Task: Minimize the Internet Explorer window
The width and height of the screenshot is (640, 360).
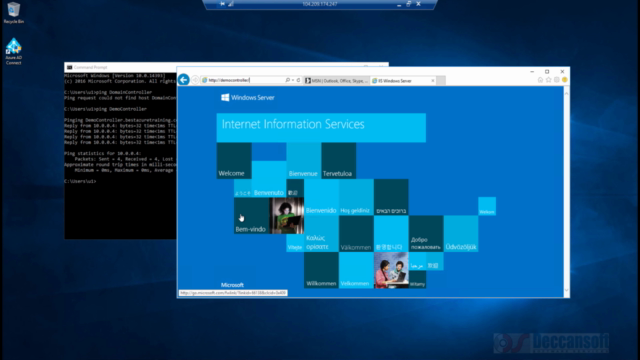Action: point(532,71)
